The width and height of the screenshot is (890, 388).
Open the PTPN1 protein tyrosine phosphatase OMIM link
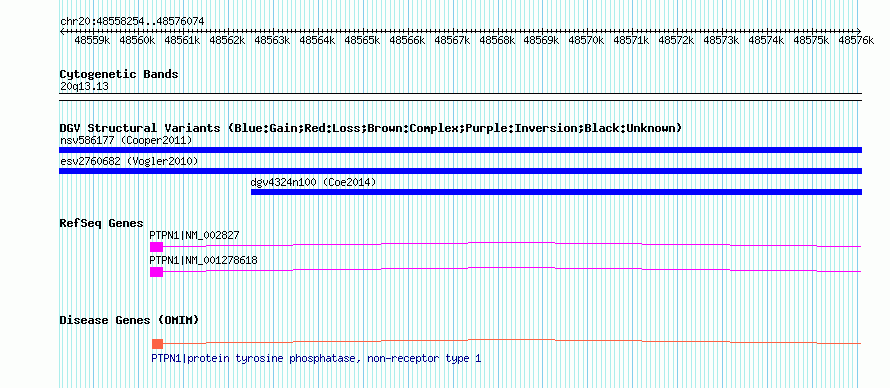(316, 359)
